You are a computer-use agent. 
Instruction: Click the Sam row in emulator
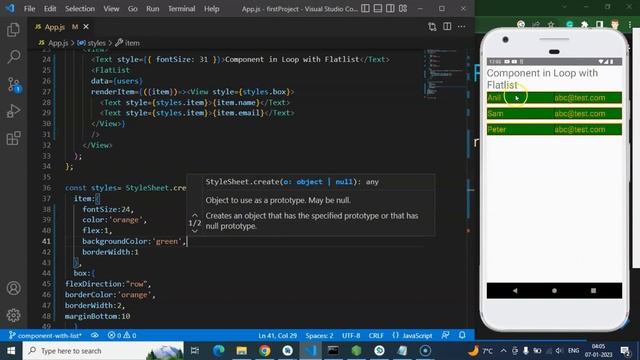click(x=554, y=113)
